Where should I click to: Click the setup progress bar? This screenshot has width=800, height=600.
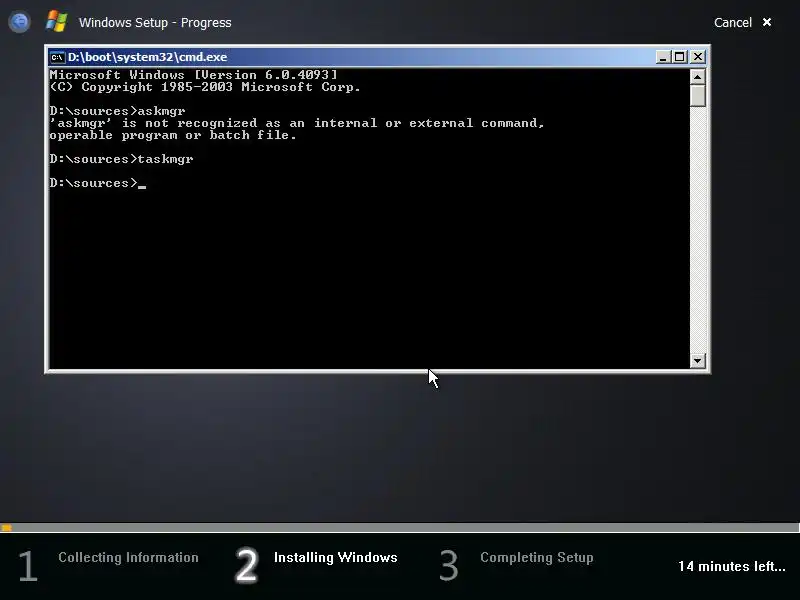(400, 528)
